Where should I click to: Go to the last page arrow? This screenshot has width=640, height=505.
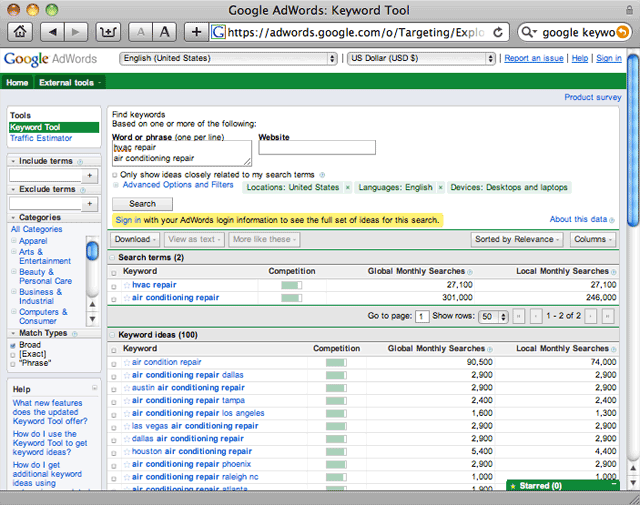point(608,316)
